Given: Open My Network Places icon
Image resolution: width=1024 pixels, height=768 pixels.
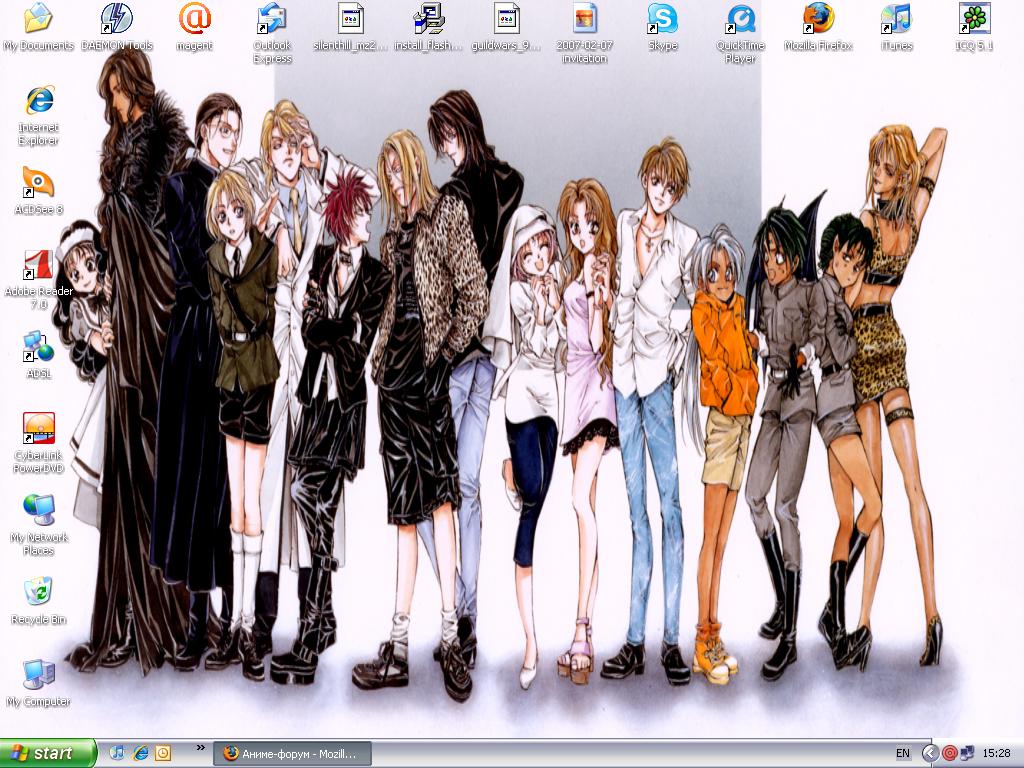Looking at the screenshot, I should click(x=39, y=526).
